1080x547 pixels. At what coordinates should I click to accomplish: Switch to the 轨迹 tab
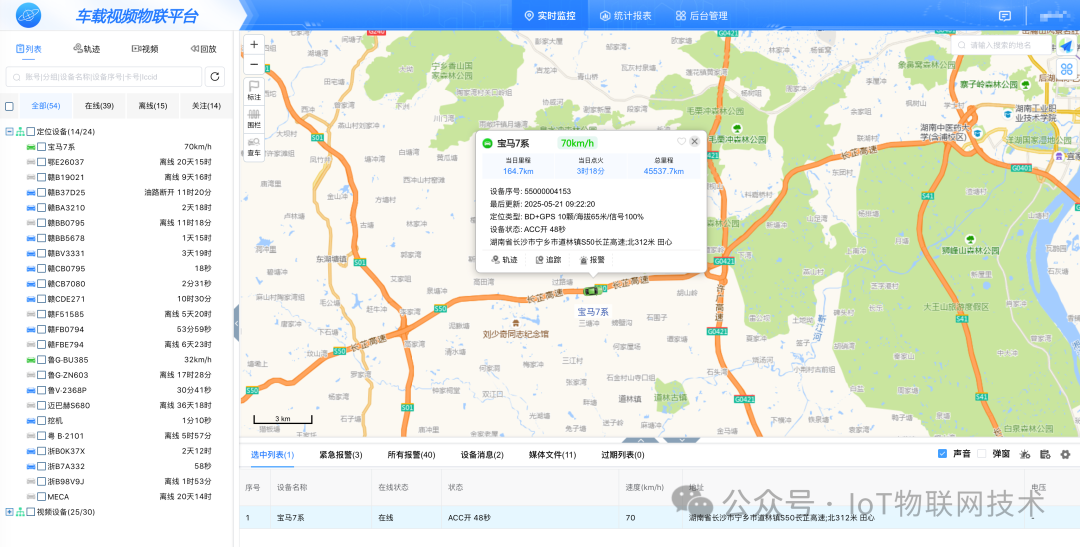click(86, 49)
